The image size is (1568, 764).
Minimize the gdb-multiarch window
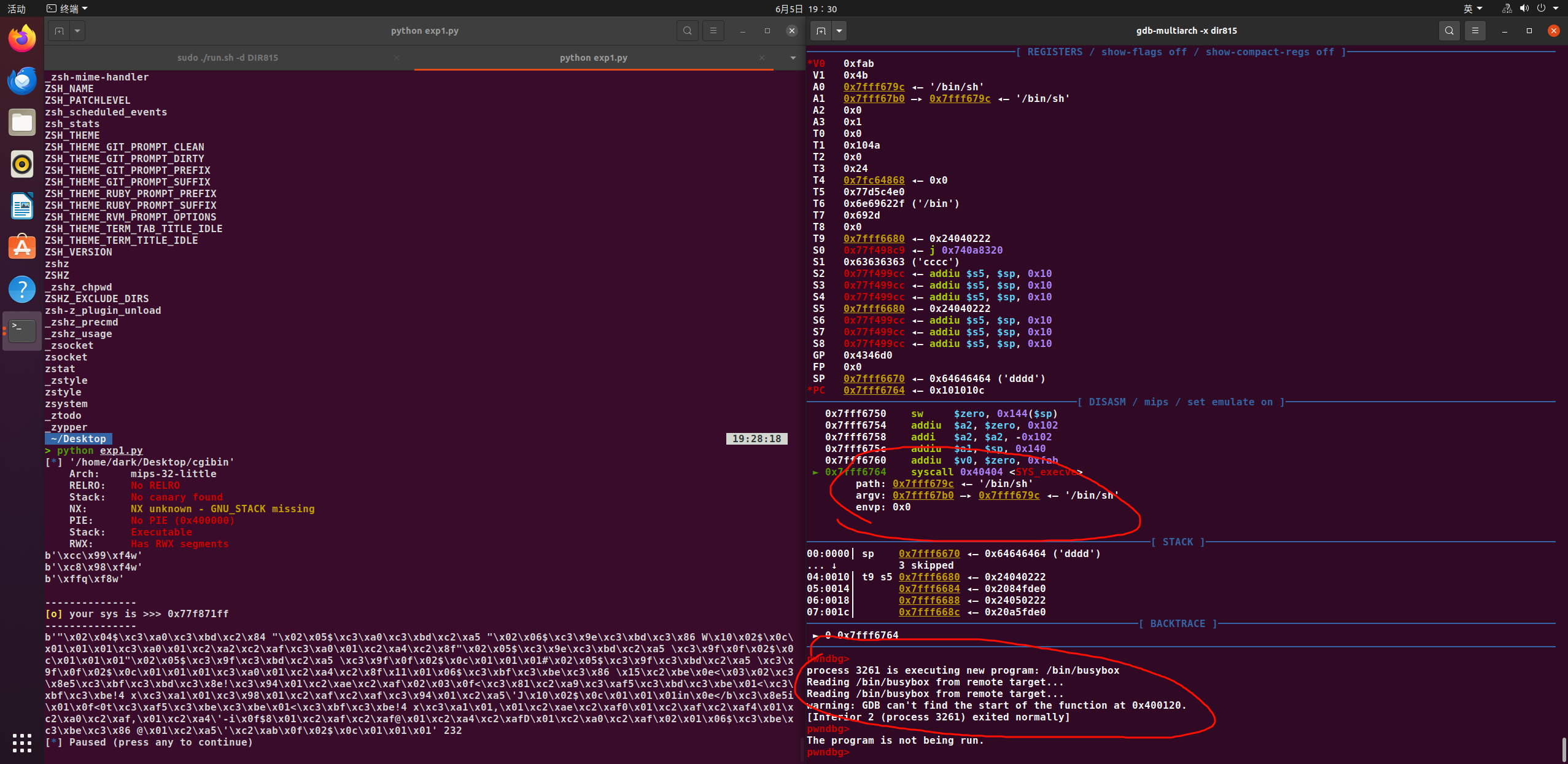[1504, 31]
